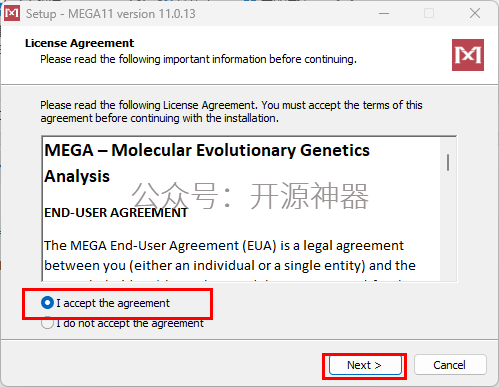499x387 pixels.
Task: Click the watermark text over agreement
Action: 250,196
